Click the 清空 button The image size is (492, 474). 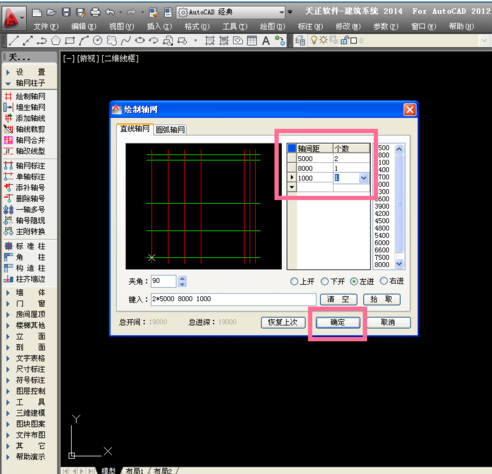[339, 299]
